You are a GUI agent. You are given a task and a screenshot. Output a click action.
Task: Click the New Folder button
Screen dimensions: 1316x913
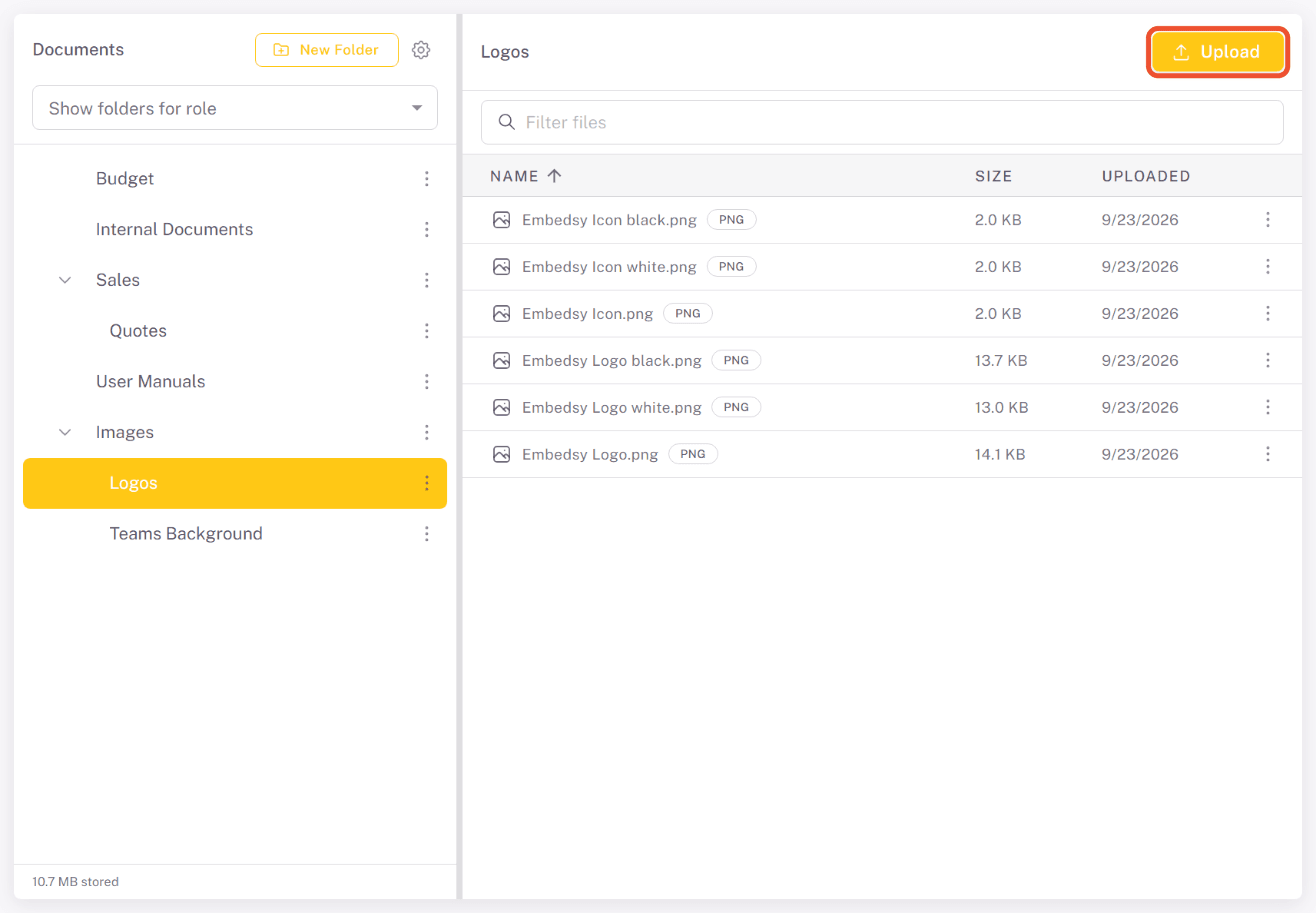(x=327, y=50)
